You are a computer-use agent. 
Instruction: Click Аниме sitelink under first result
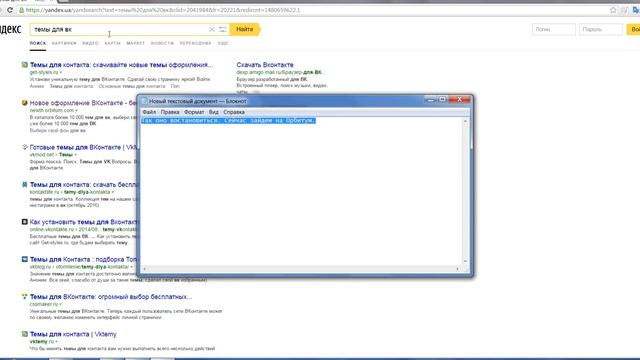pyautogui.click(x=37, y=86)
